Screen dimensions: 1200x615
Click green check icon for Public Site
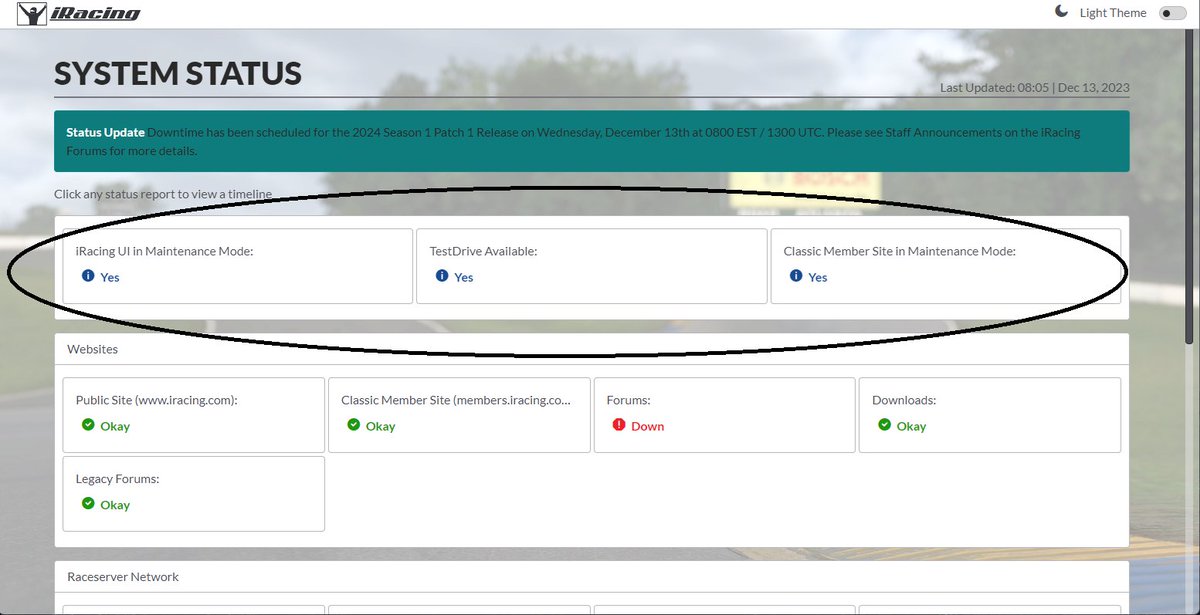pos(88,425)
